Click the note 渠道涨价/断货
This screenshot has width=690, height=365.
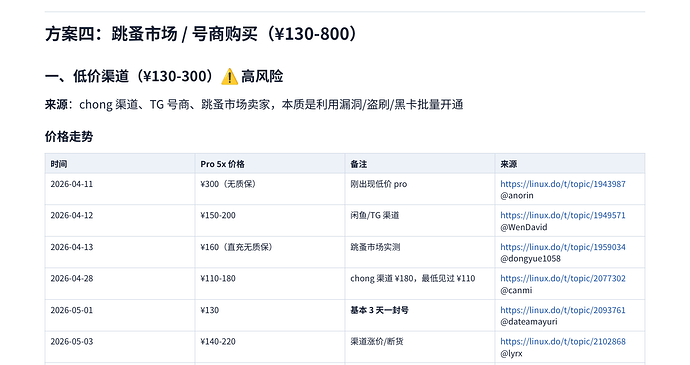[377, 341]
